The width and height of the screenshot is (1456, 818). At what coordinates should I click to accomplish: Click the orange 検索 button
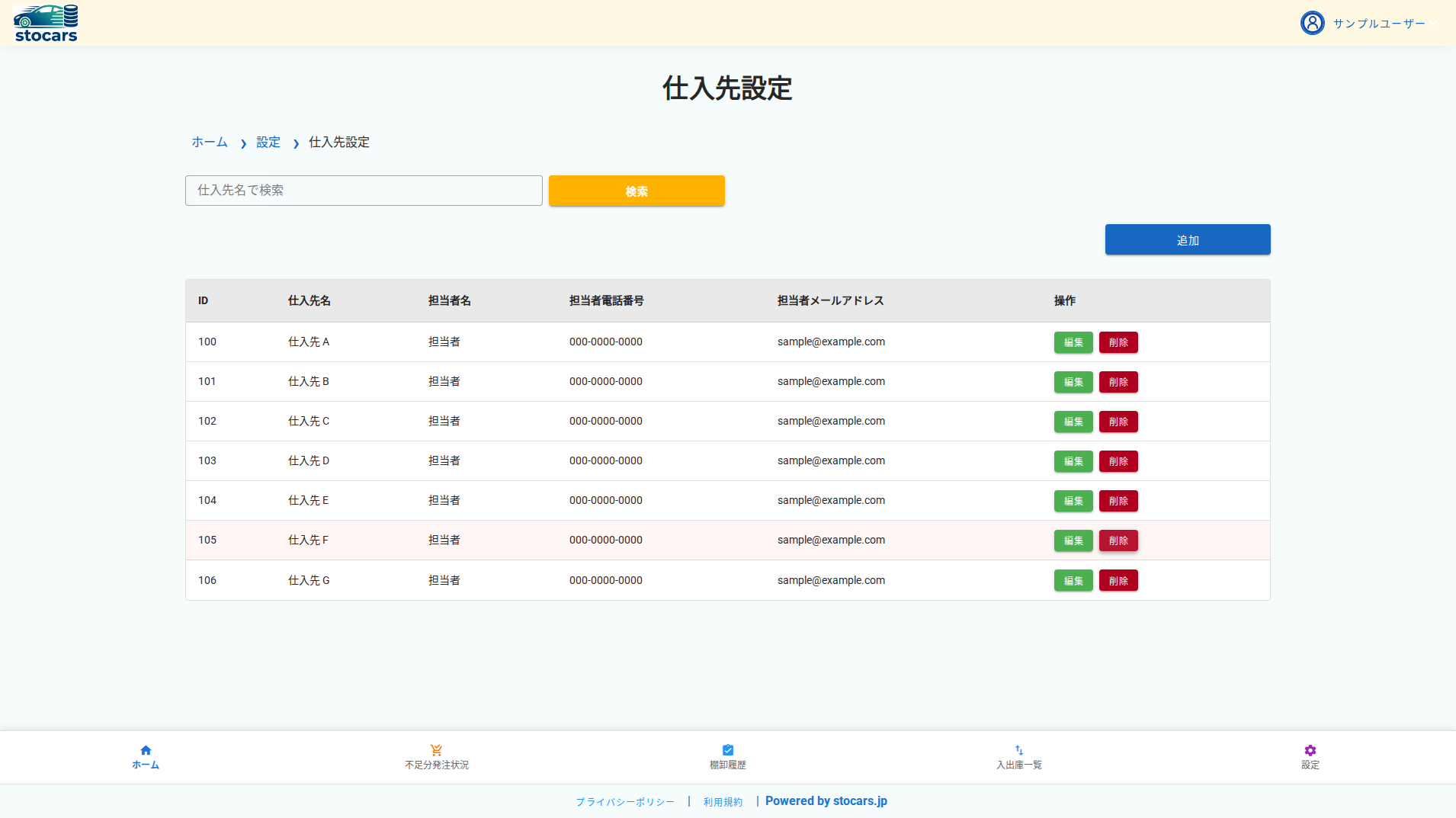pyautogui.click(x=637, y=191)
